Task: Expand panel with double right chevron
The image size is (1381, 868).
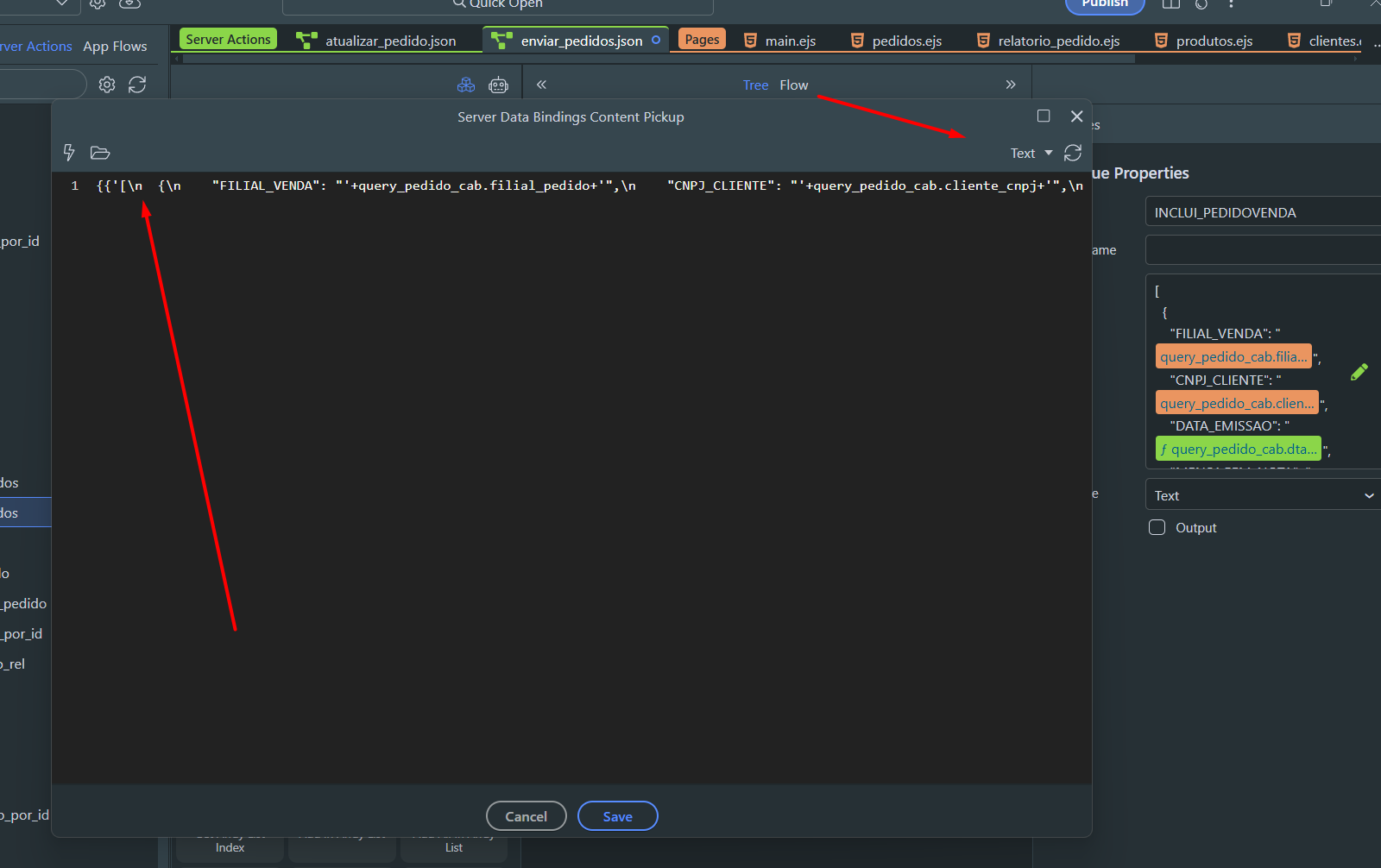Action: [1011, 85]
